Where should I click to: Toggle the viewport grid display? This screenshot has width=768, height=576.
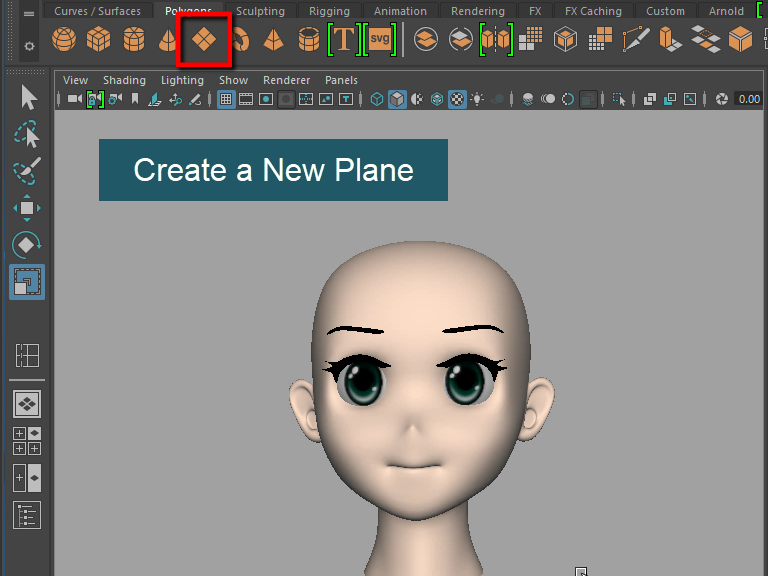(x=226, y=99)
